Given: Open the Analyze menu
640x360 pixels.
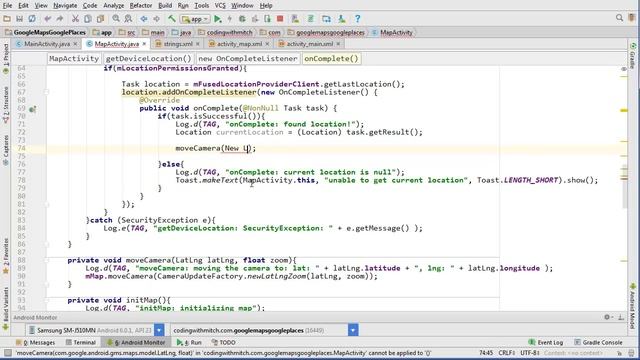Looking at the screenshot, I should (x=113, y=6).
